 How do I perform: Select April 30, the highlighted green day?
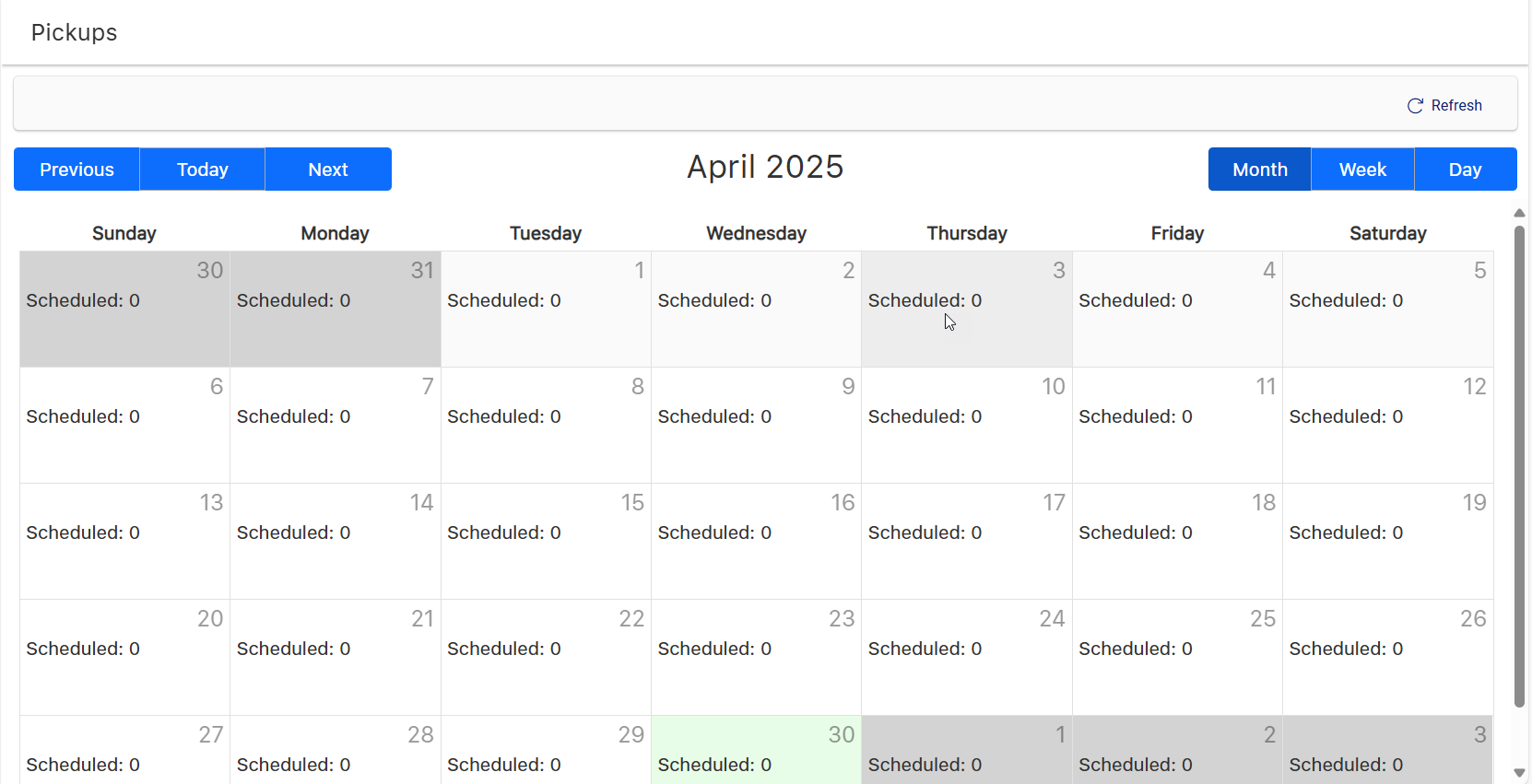pyautogui.click(x=756, y=749)
